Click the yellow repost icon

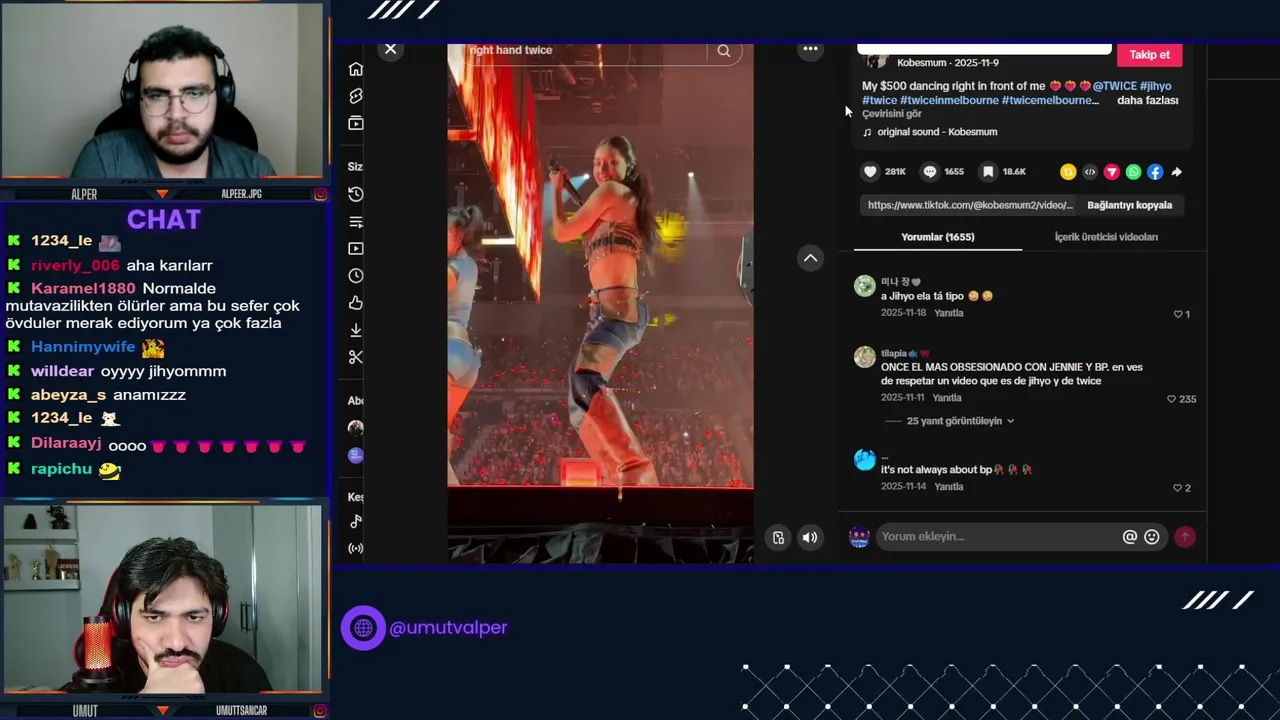(x=1068, y=172)
